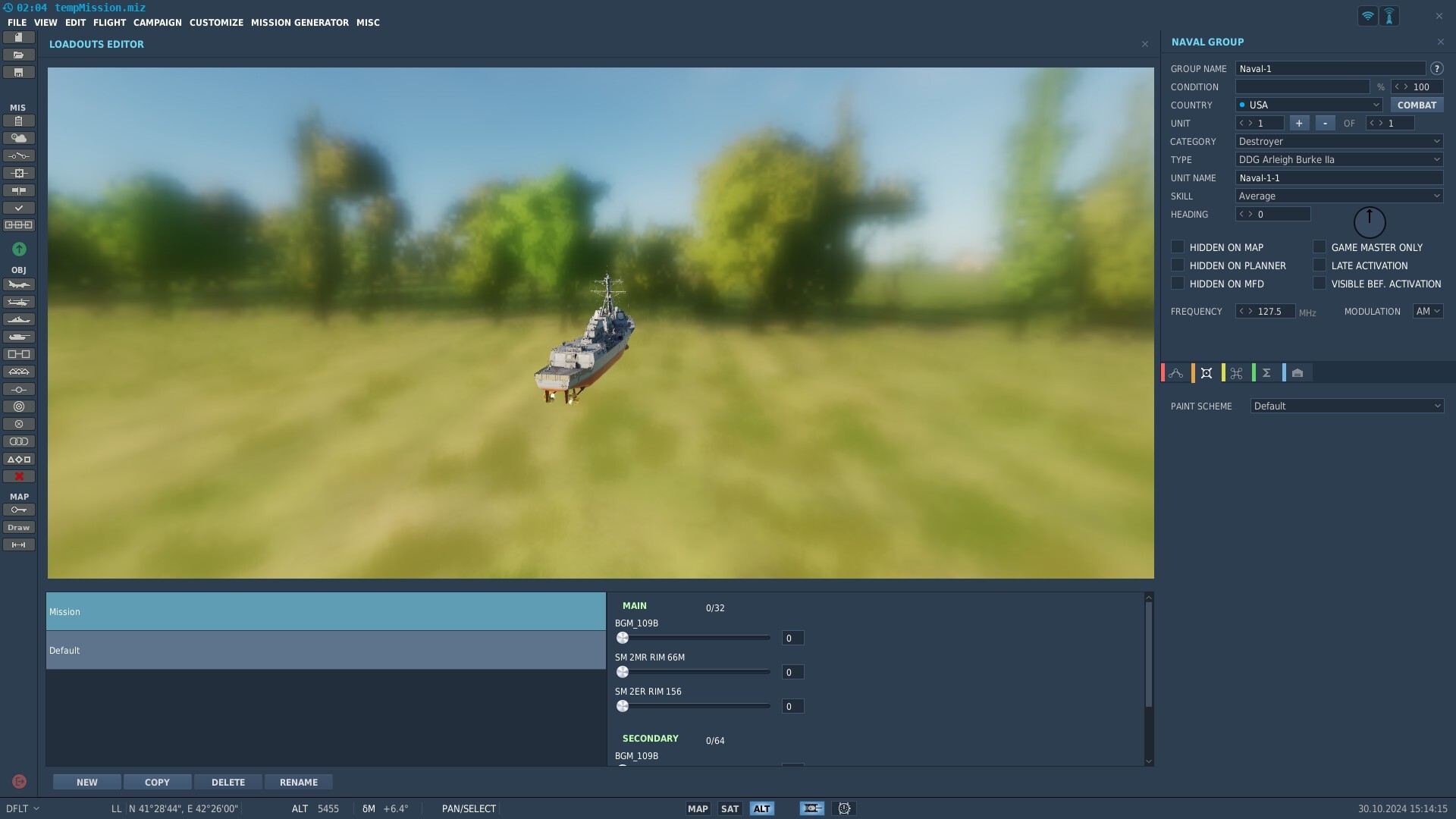Viewport: 1456px width, 819px height.
Task: Open the FLIGHT menu
Action: coord(109,23)
